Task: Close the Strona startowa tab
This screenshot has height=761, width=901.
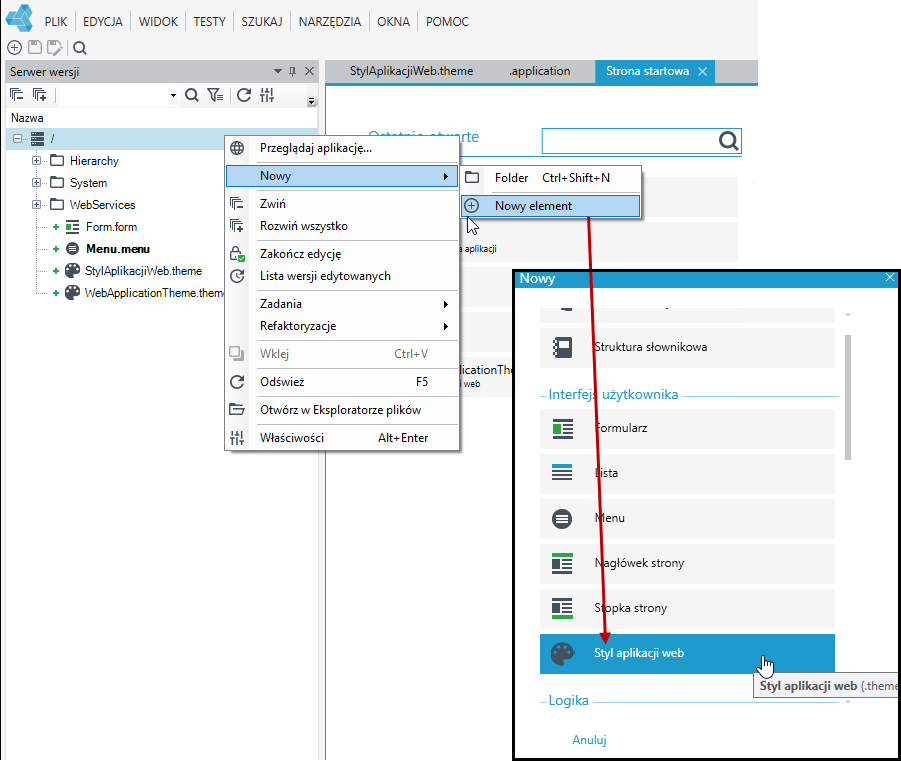Action: coord(702,71)
